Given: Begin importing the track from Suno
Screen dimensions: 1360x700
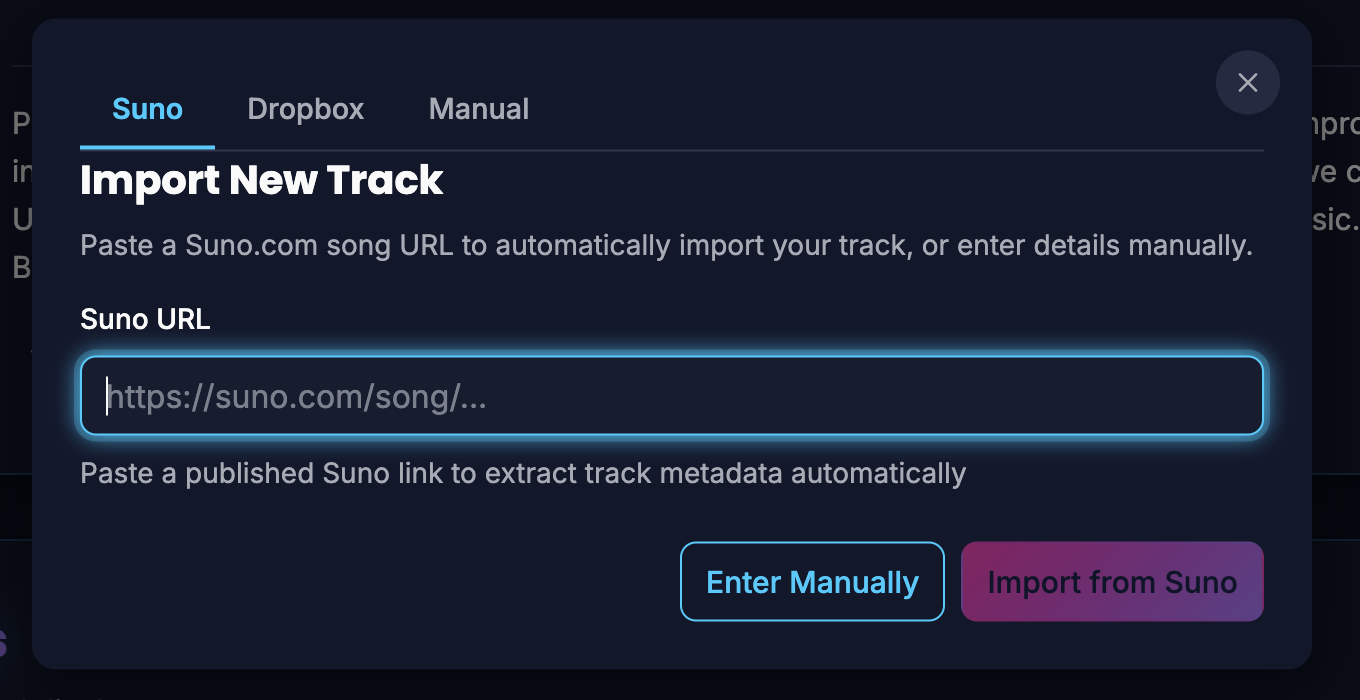Looking at the screenshot, I should 1111,581.
